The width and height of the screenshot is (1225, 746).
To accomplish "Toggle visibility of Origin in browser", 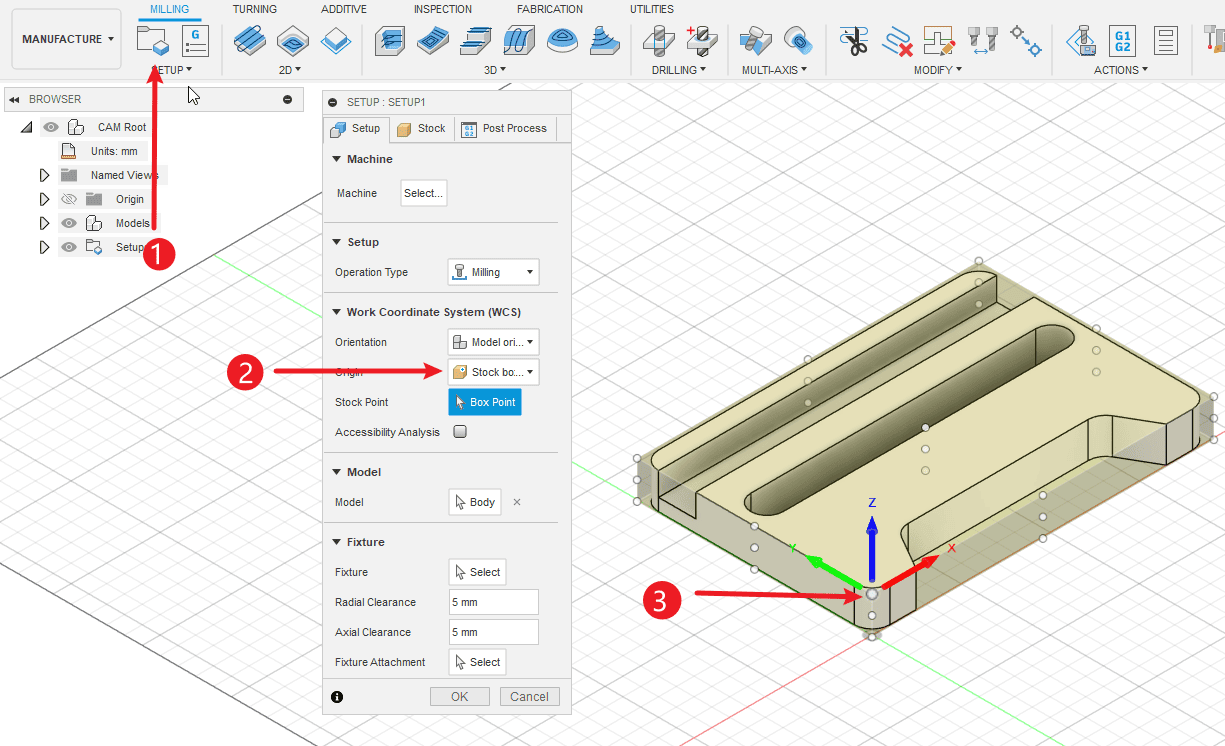I will click(x=69, y=199).
